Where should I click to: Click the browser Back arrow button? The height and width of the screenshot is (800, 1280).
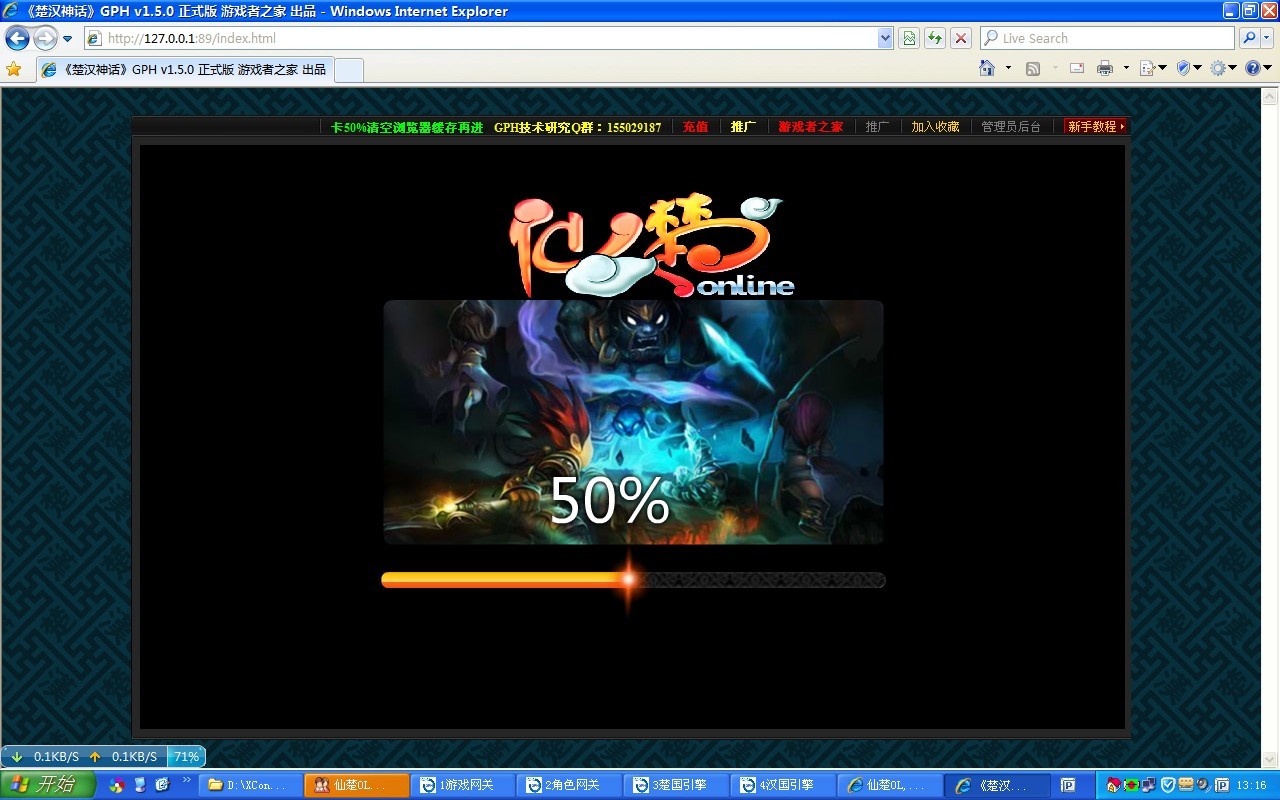tap(18, 39)
